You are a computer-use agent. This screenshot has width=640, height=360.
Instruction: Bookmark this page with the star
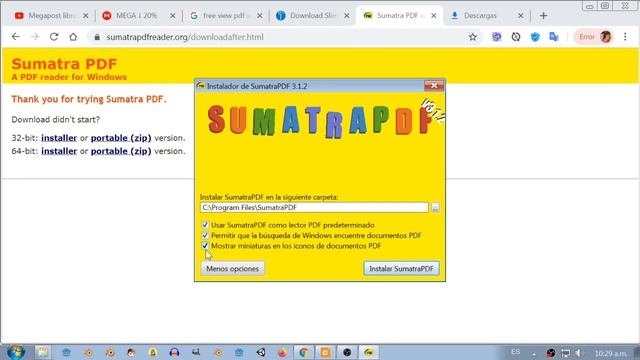coord(473,37)
